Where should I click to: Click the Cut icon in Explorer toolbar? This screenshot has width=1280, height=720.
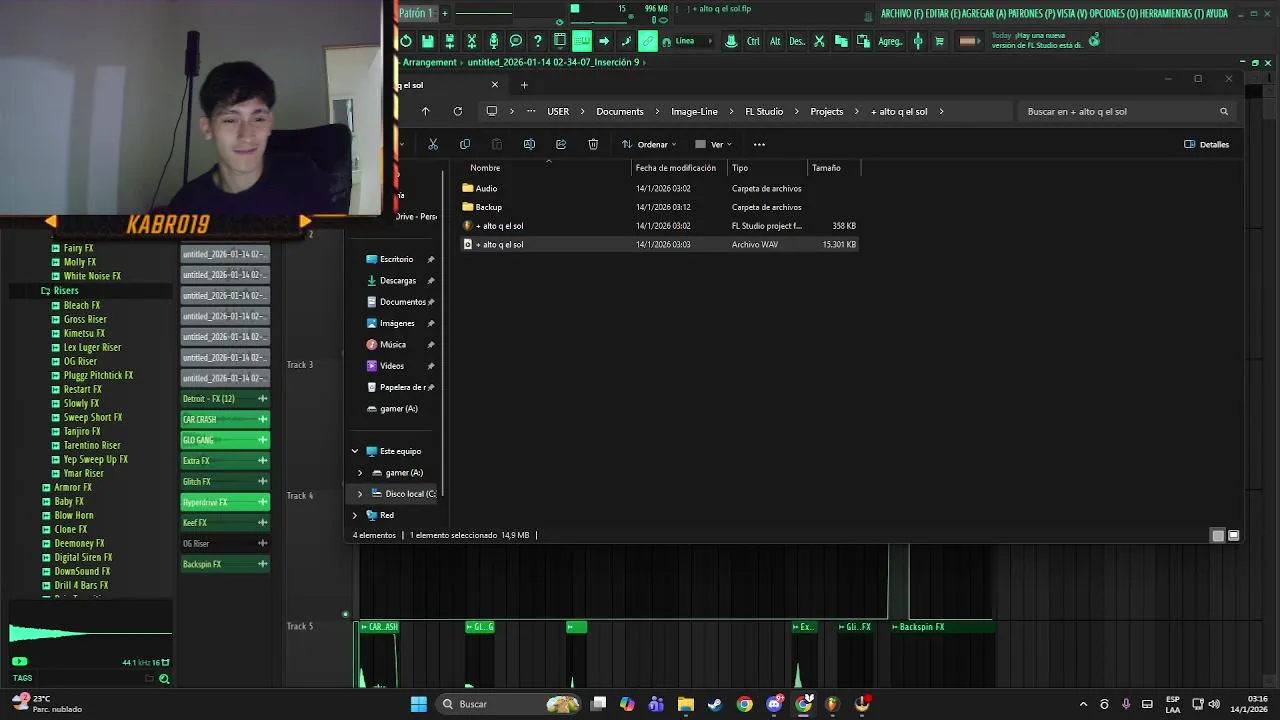pyautogui.click(x=433, y=144)
